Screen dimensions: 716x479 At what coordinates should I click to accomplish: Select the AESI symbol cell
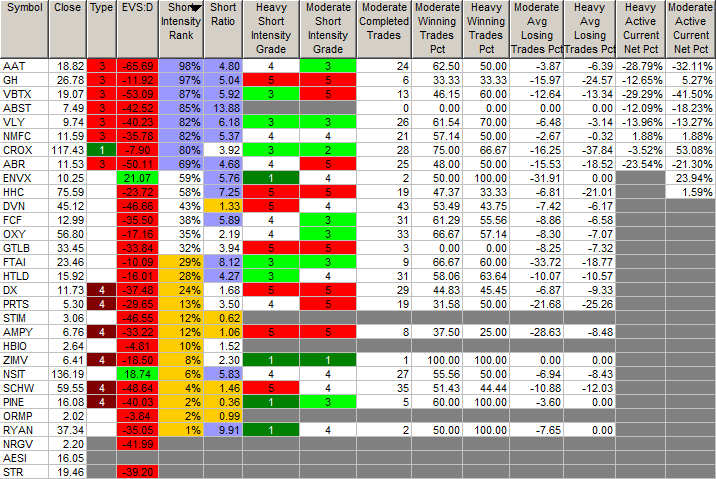(x=24, y=458)
